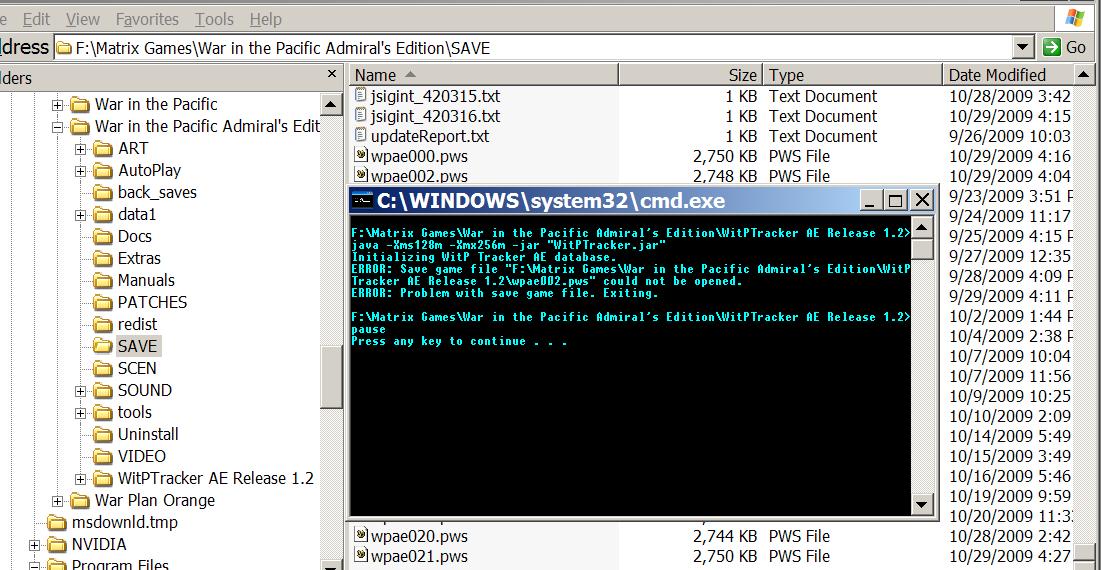Close the Folders pane
1101x570 pixels.
tap(332, 74)
